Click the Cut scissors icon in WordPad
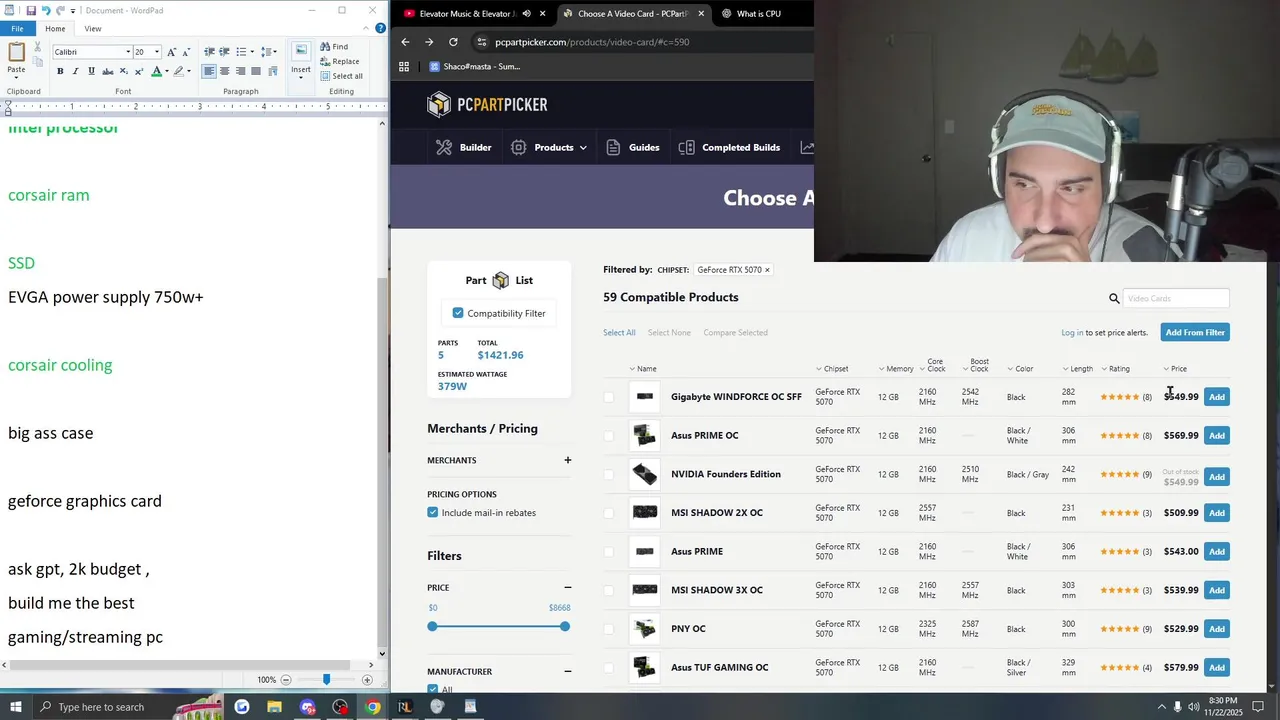Screen dimensions: 1280x720 coord(38,47)
